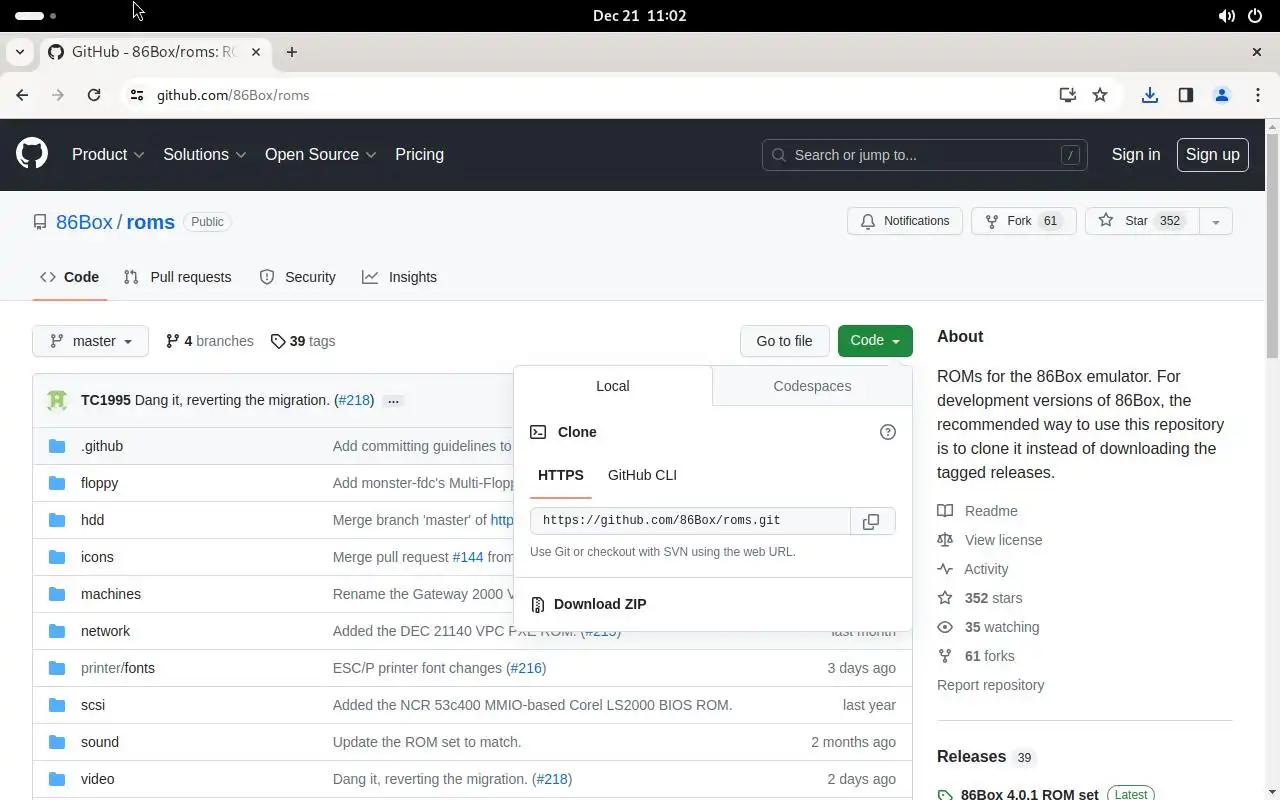Copy the HTTPS clone URL
Viewport: 1280px width, 800px height.
(x=871, y=521)
